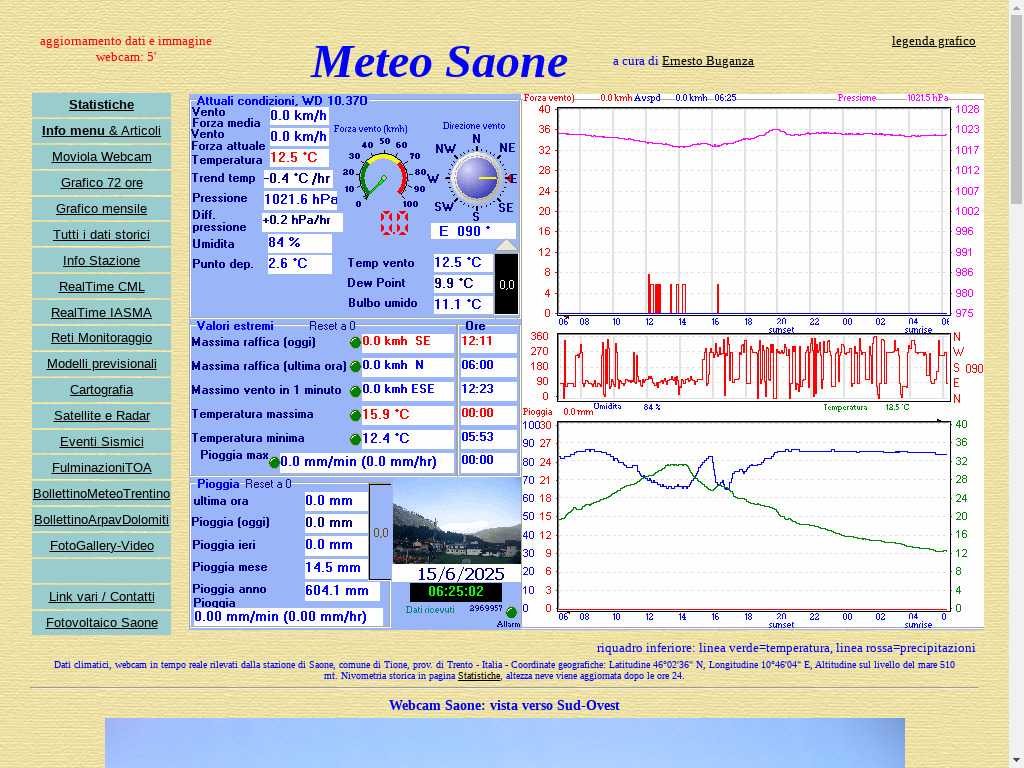This screenshot has width=1024, height=768.
Task: Open Tutti i dati storici
Action: tap(101, 234)
